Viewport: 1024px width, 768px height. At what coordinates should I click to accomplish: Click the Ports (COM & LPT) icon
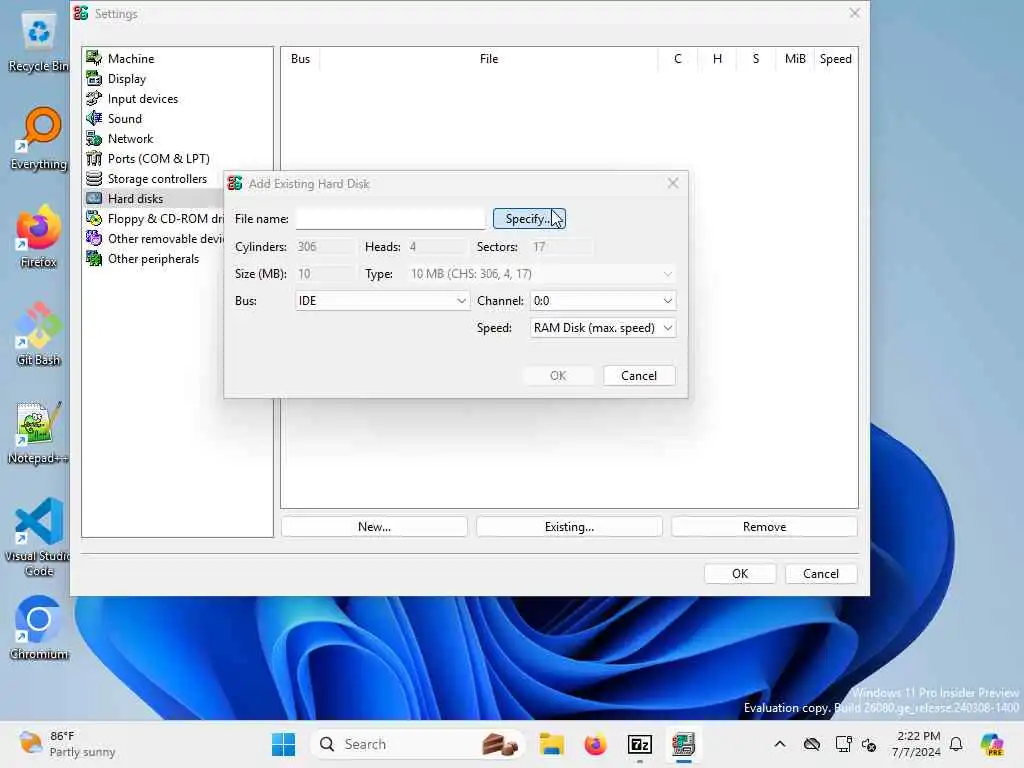tap(94, 159)
